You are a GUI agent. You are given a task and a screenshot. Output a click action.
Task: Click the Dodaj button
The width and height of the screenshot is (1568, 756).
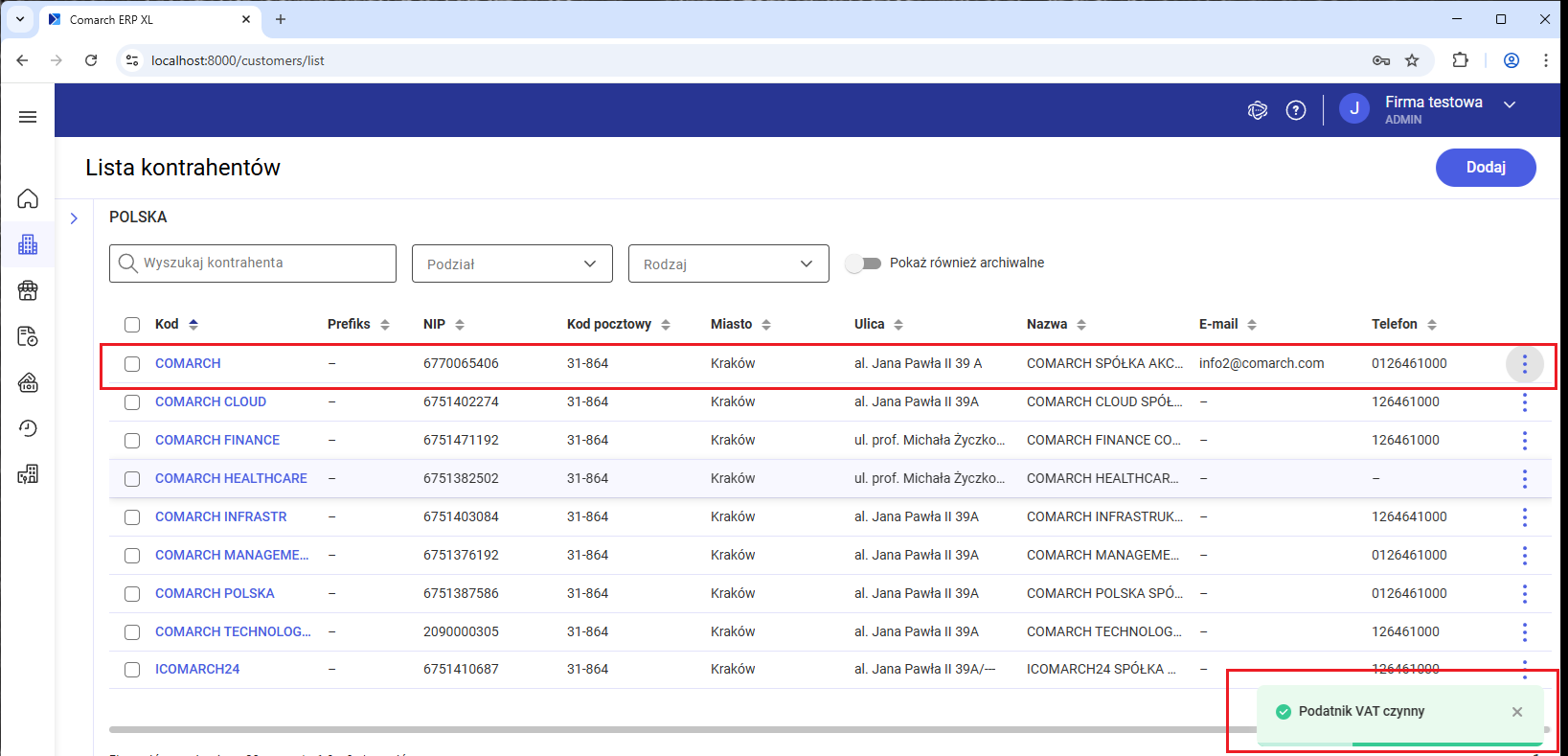pos(1485,168)
